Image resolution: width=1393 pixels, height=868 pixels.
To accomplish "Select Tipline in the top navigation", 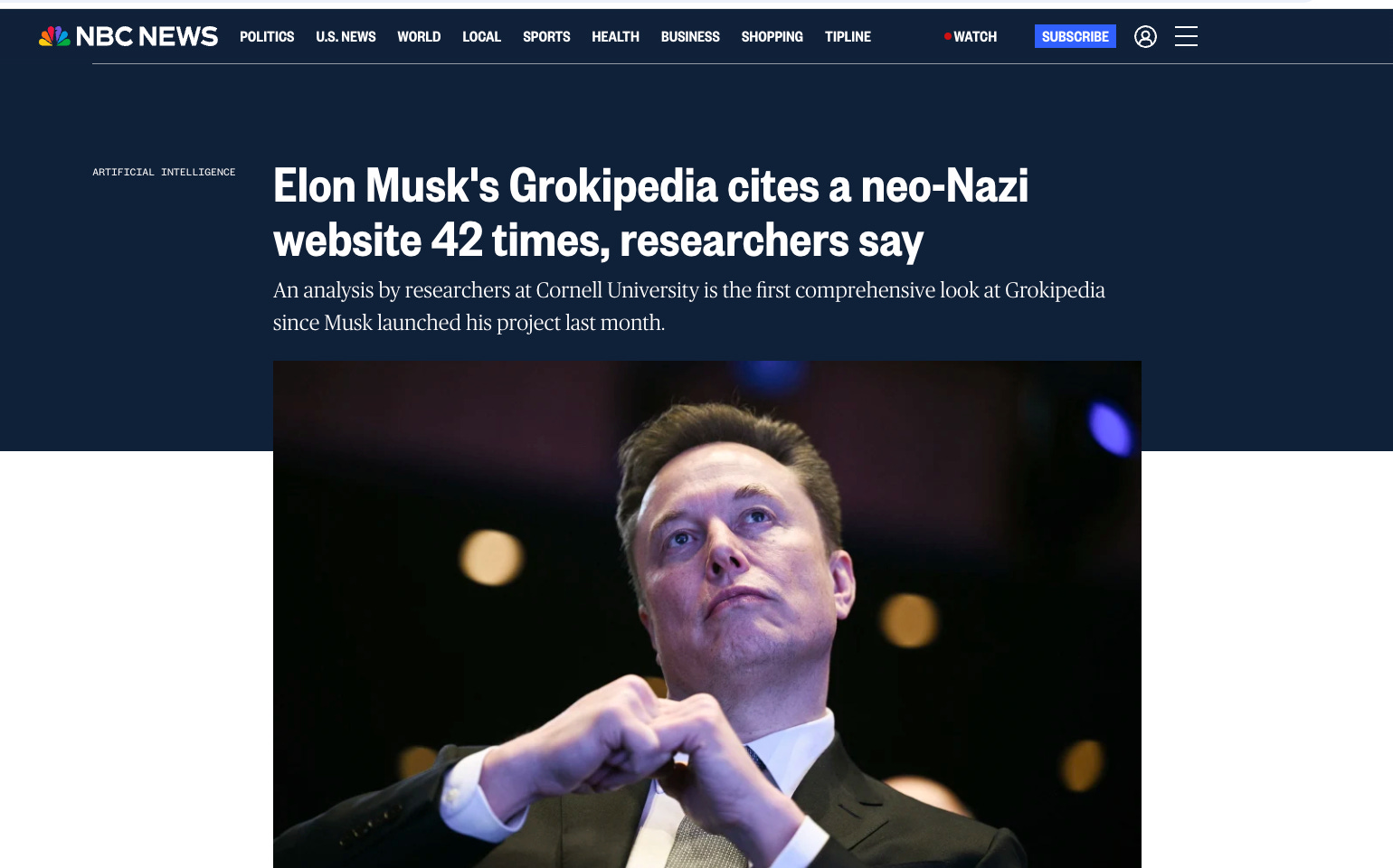I will (848, 36).
